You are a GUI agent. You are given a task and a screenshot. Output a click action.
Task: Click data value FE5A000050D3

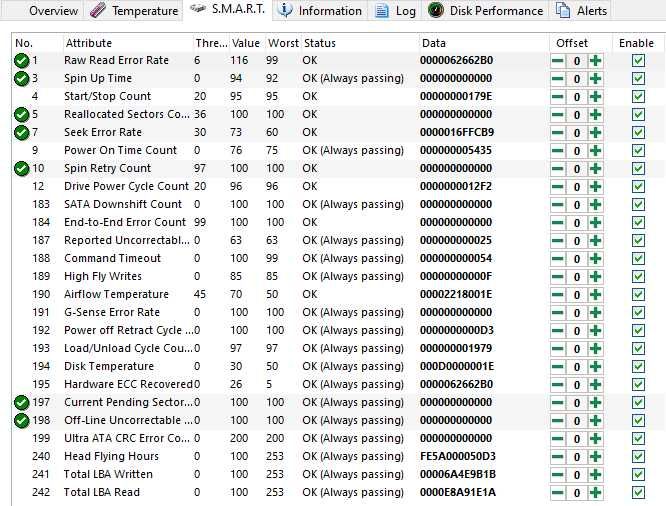[x=457, y=456]
